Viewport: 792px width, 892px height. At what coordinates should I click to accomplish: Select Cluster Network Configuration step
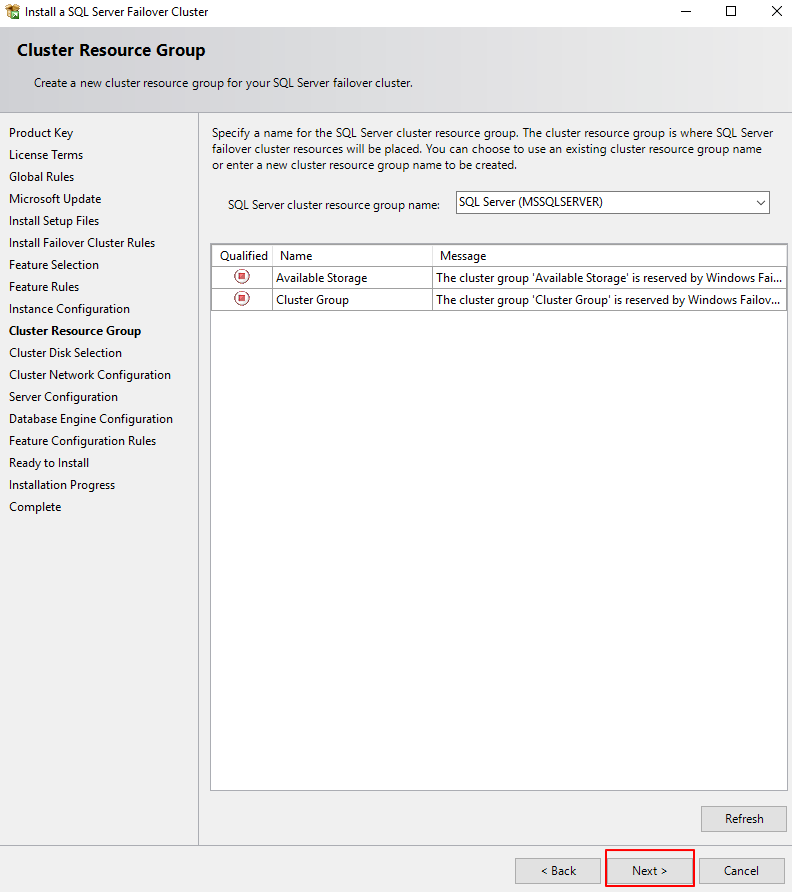90,375
